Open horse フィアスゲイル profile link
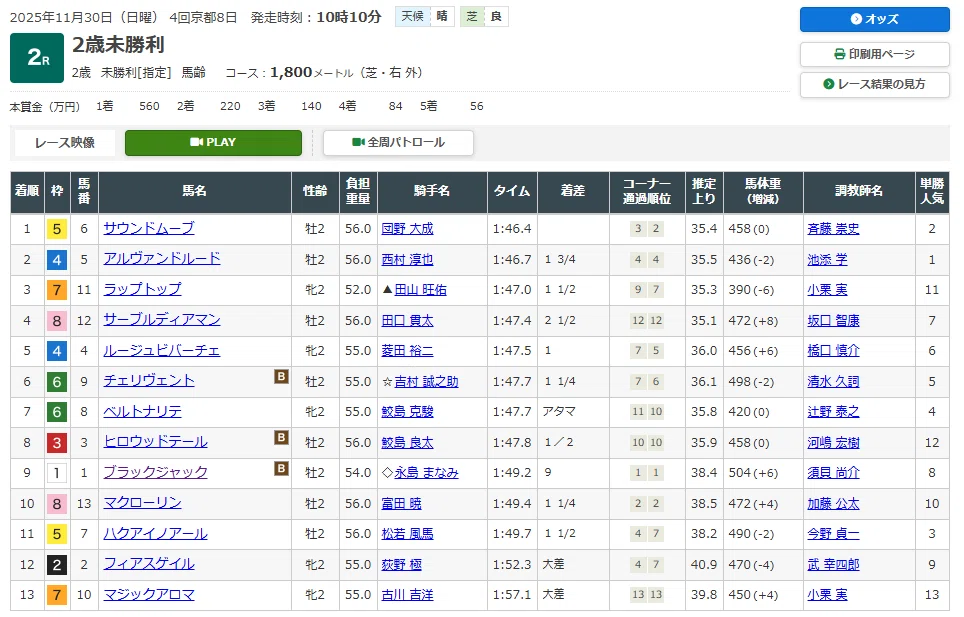The image size is (964, 617). [149, 564]
